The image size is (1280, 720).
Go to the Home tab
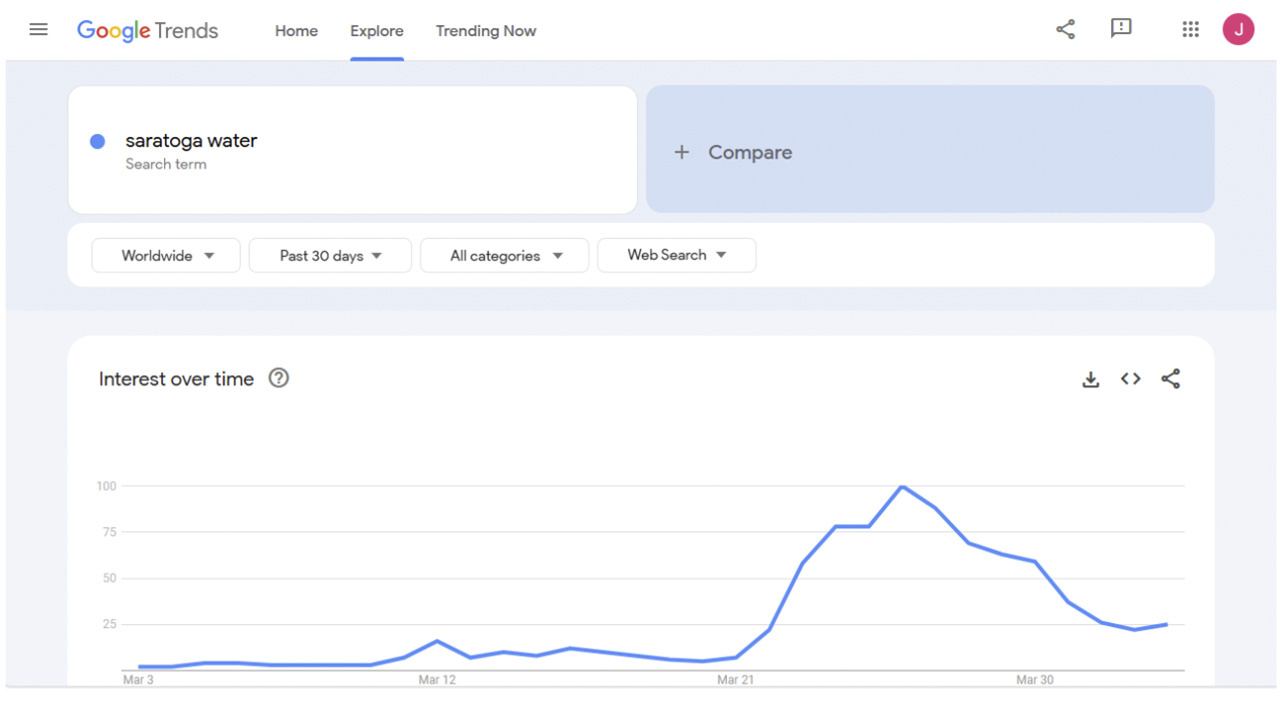click(296, 31)
